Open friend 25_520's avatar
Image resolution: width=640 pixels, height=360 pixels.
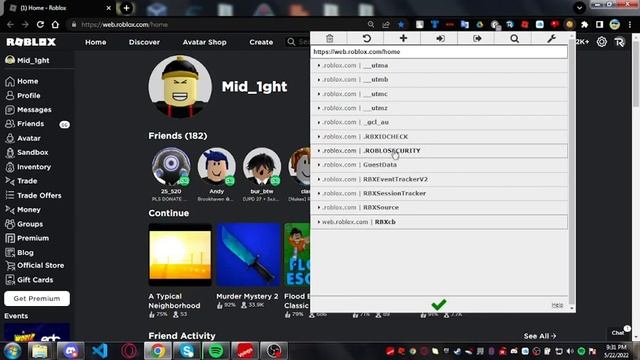pyautogui.click(x=171, y=167)
